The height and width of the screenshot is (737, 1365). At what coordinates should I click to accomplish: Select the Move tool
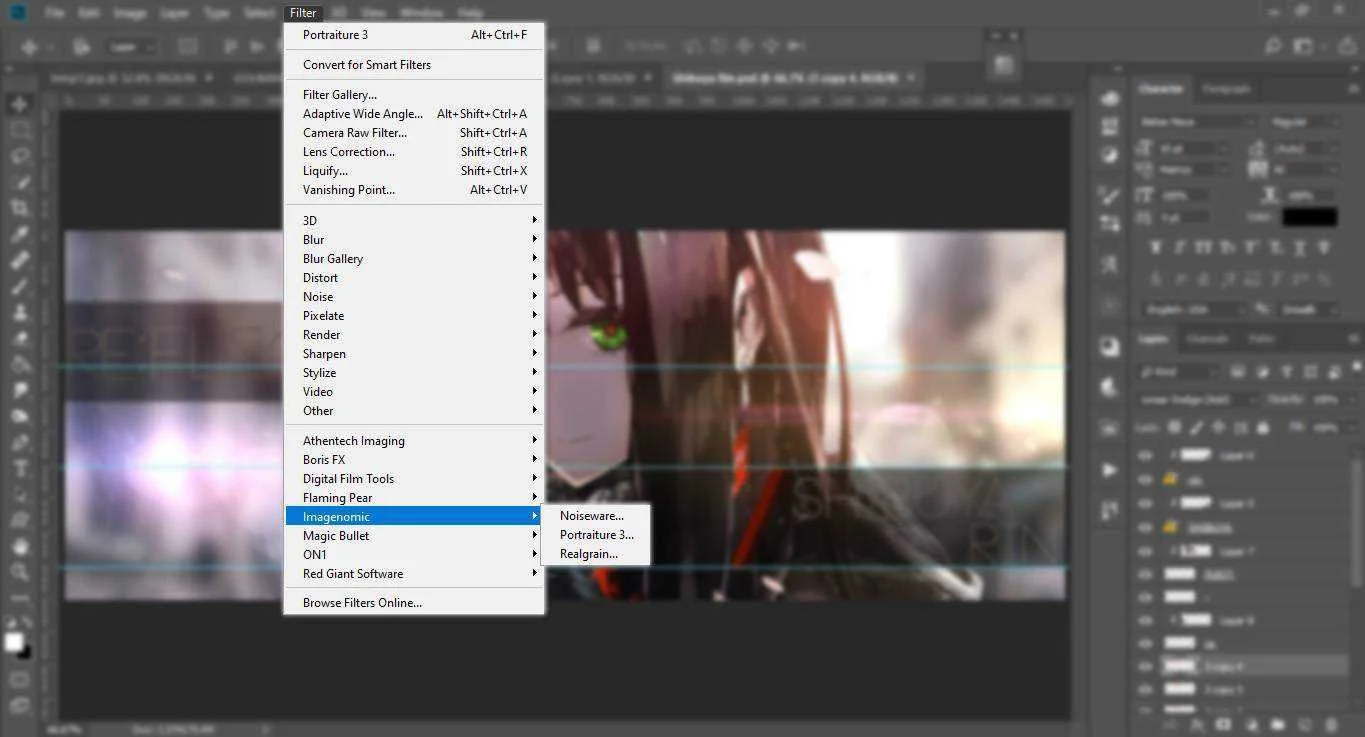tap(19, 105)
